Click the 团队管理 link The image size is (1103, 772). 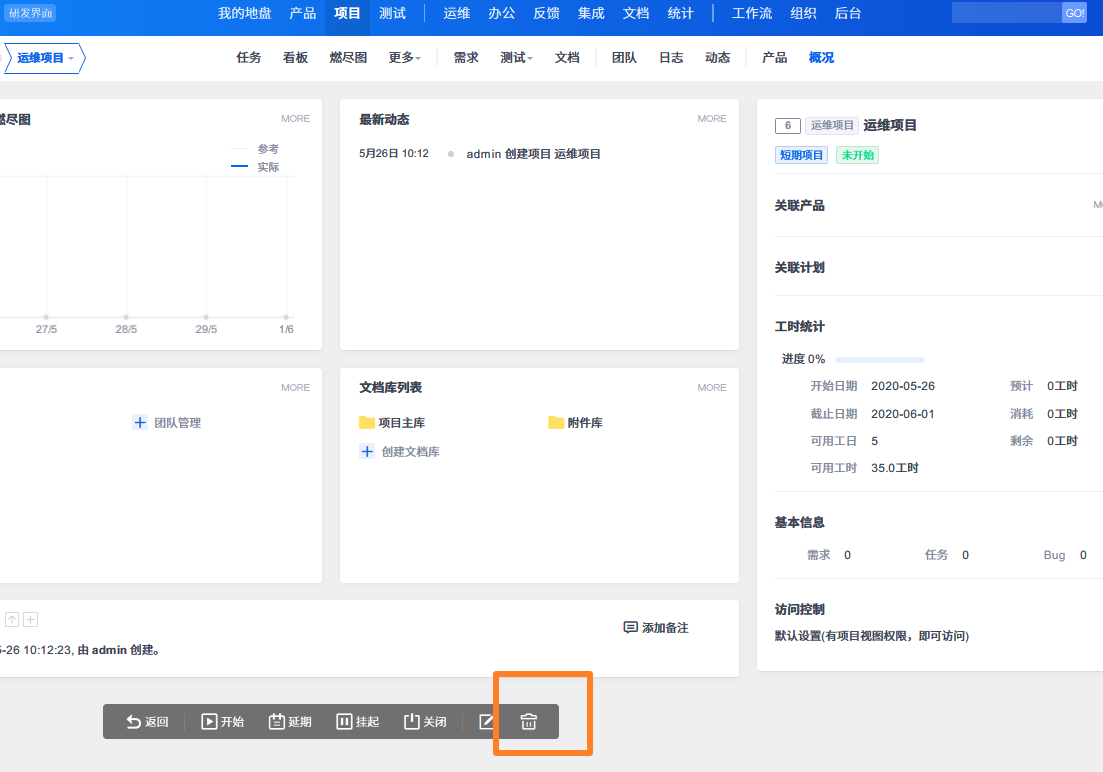(x=176, y=423)
